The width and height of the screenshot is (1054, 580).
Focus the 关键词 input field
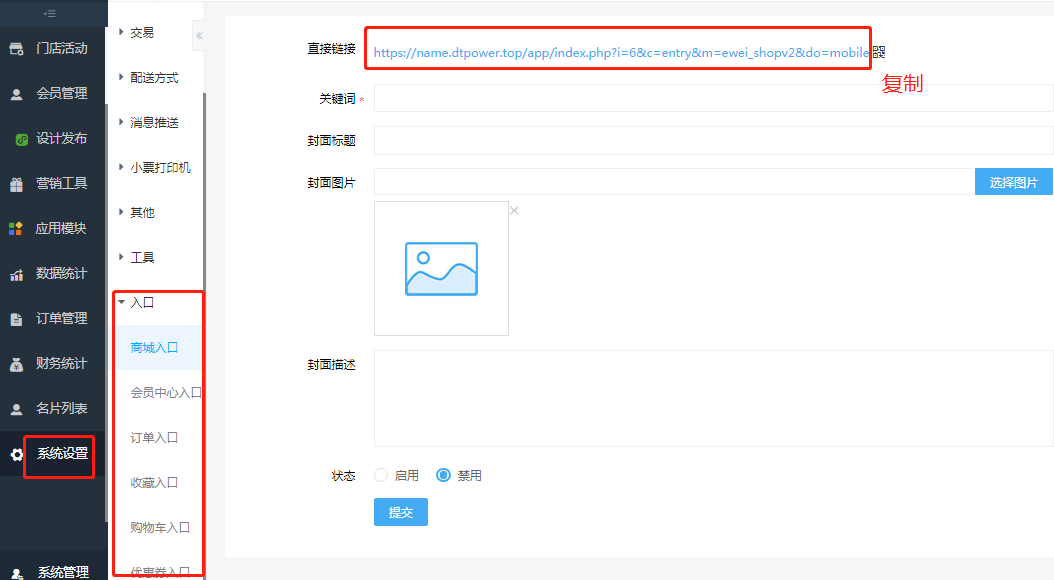click(x=714, y=98)
